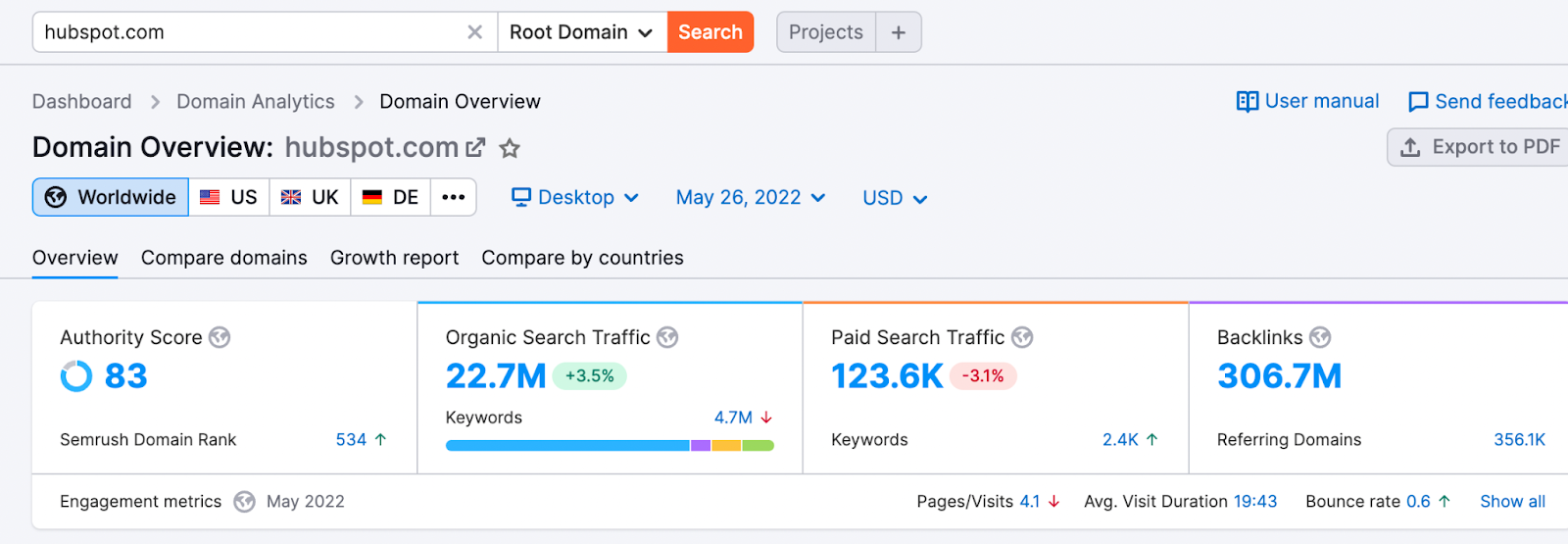Click the Engagement metrics label

tap(141, 502)
